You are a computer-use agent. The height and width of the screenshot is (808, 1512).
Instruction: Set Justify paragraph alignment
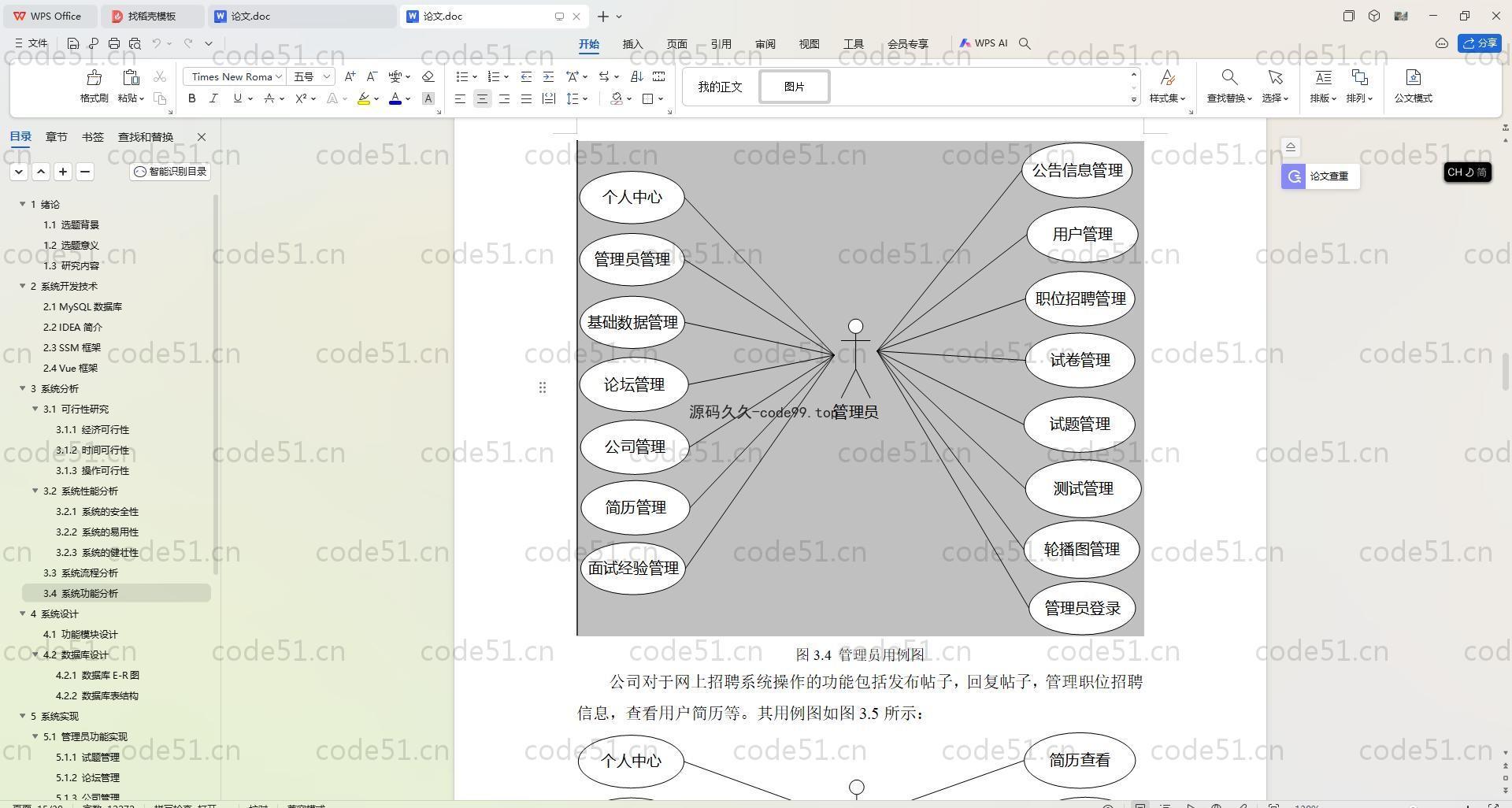click(526, 98)
